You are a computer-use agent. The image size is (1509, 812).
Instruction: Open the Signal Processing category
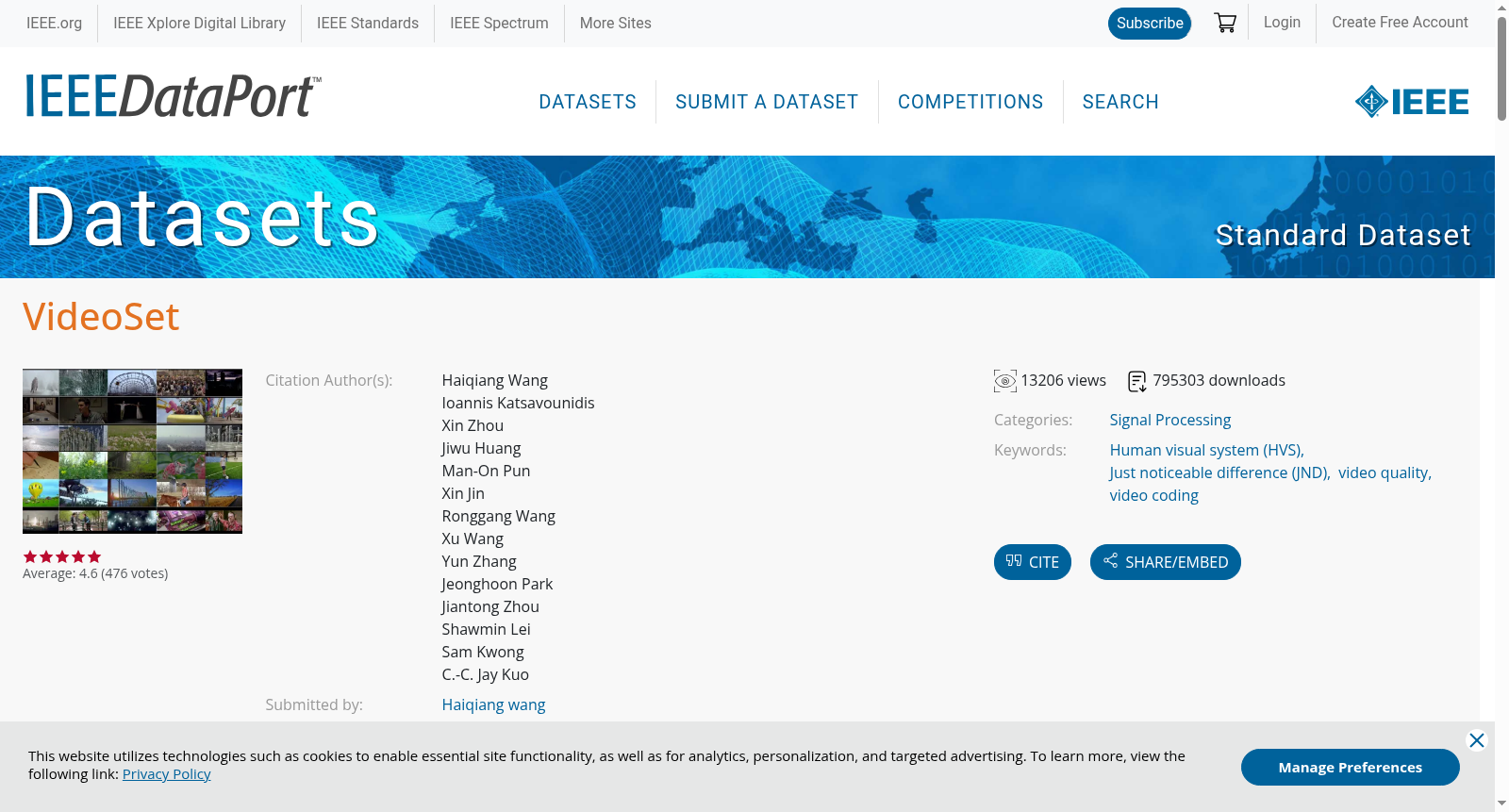point(1170,420)
